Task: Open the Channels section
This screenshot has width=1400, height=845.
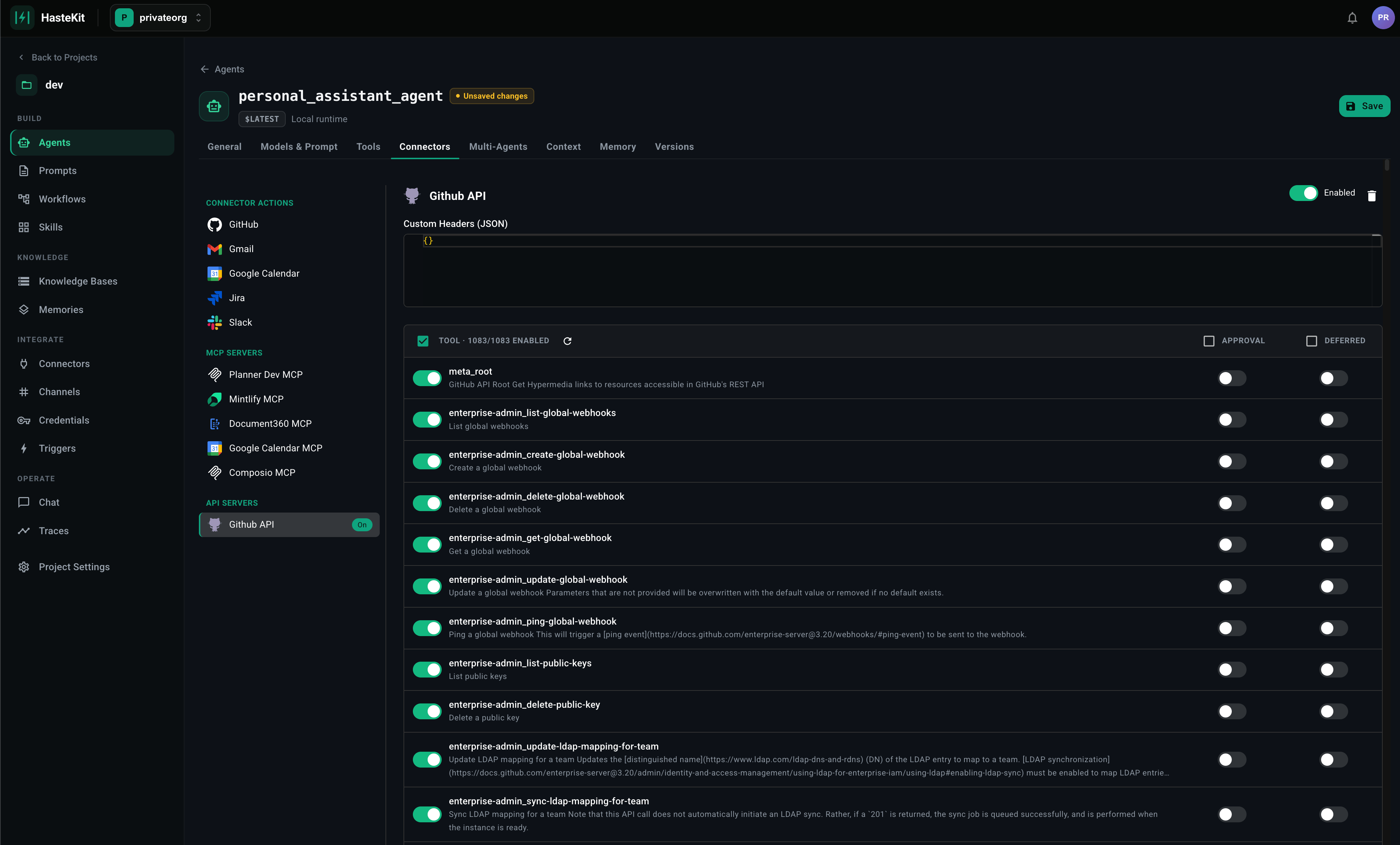Action: click(x=92, y=392)
